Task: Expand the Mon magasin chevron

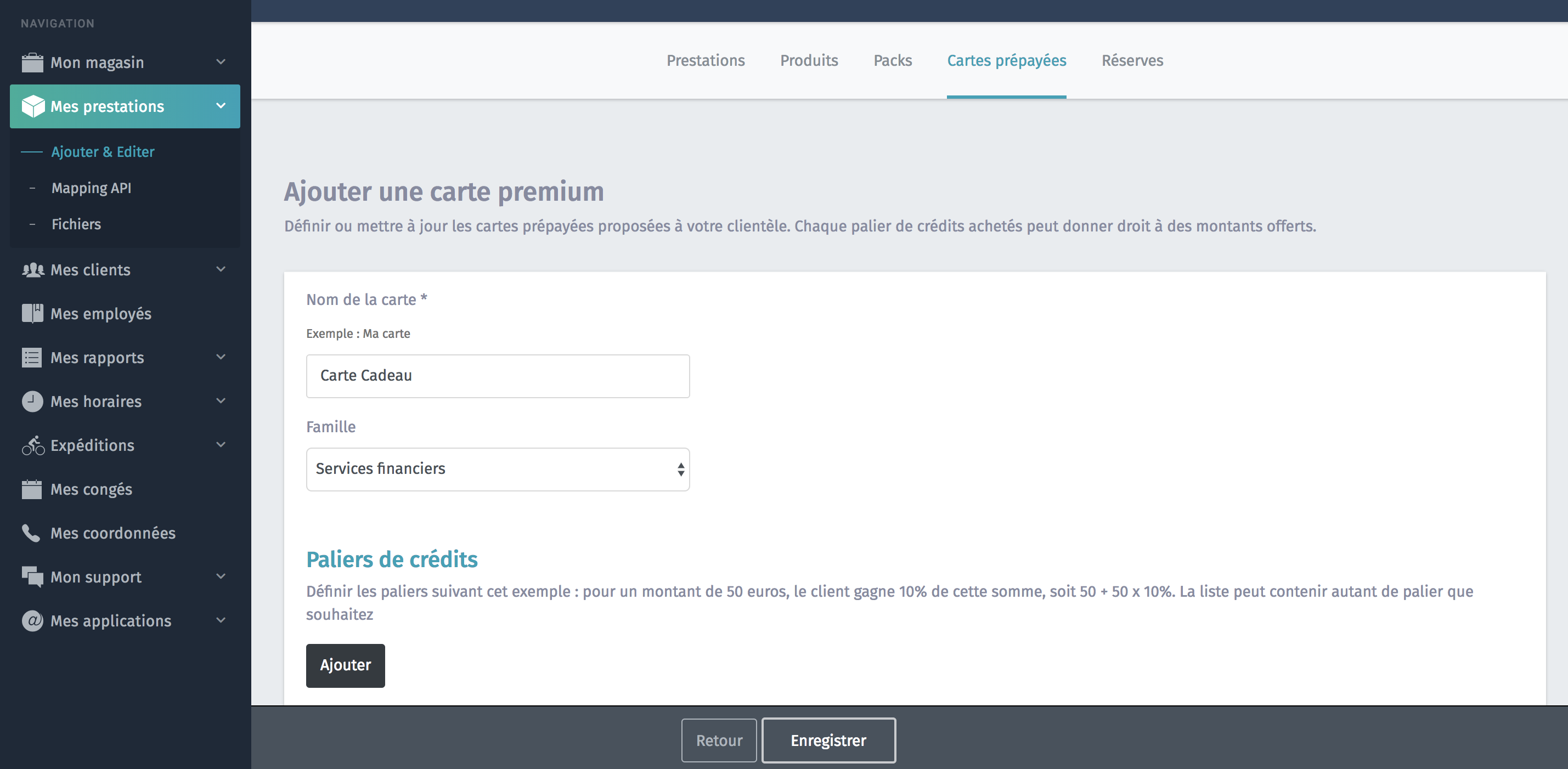Action: (x=221, y=62)
